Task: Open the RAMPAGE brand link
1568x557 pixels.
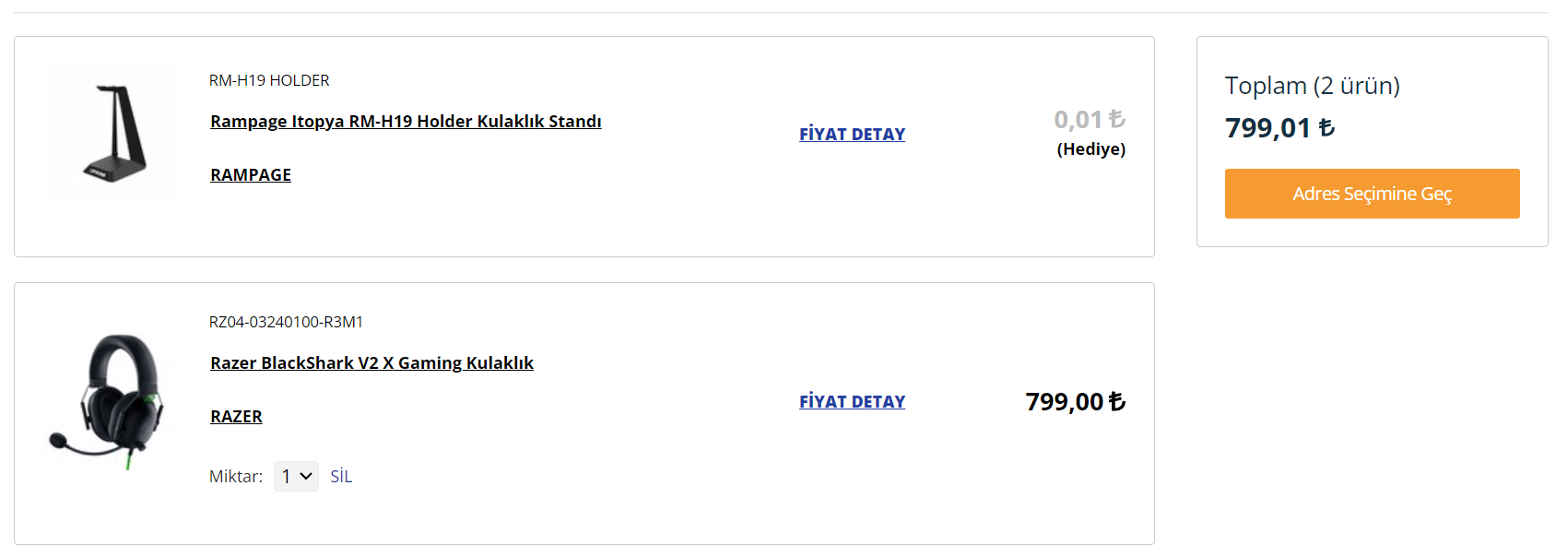Action: [x=251, y=175]
